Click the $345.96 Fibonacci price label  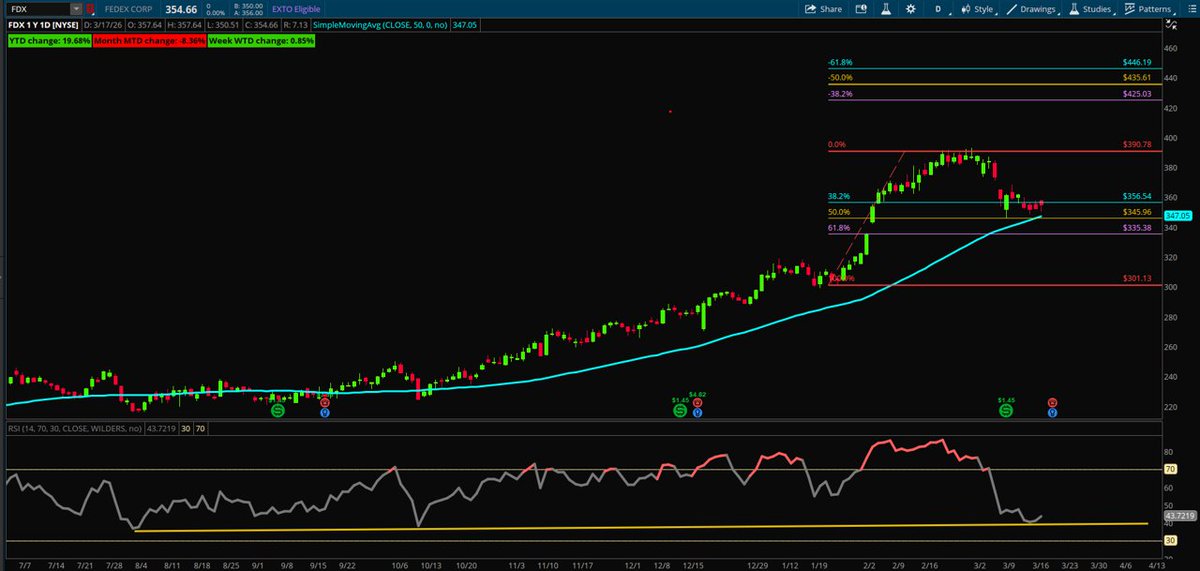(x=1138, y=212)
